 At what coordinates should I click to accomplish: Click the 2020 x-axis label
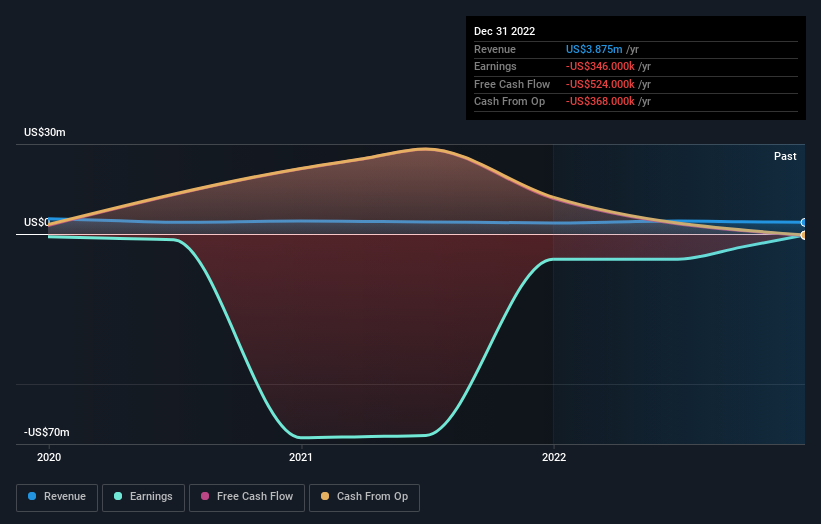[49, 457]
